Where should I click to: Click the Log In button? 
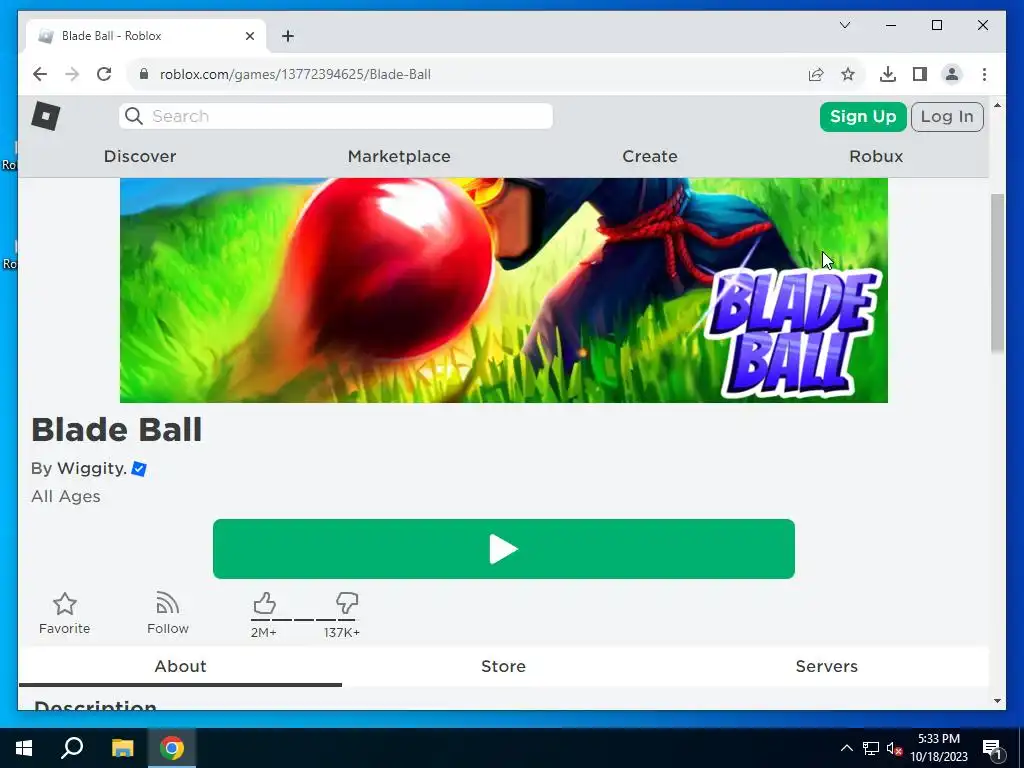click(947, 117)
